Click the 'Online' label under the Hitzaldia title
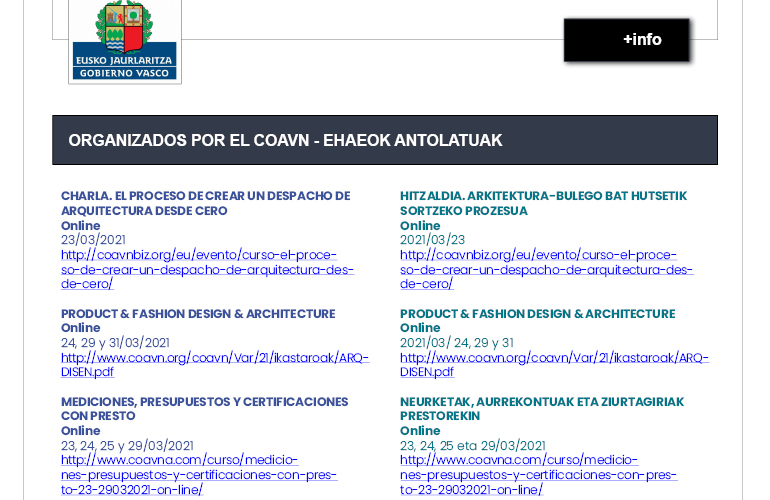Image resolution: width=770 pixels, height=500 pixels. coord(420,225)
